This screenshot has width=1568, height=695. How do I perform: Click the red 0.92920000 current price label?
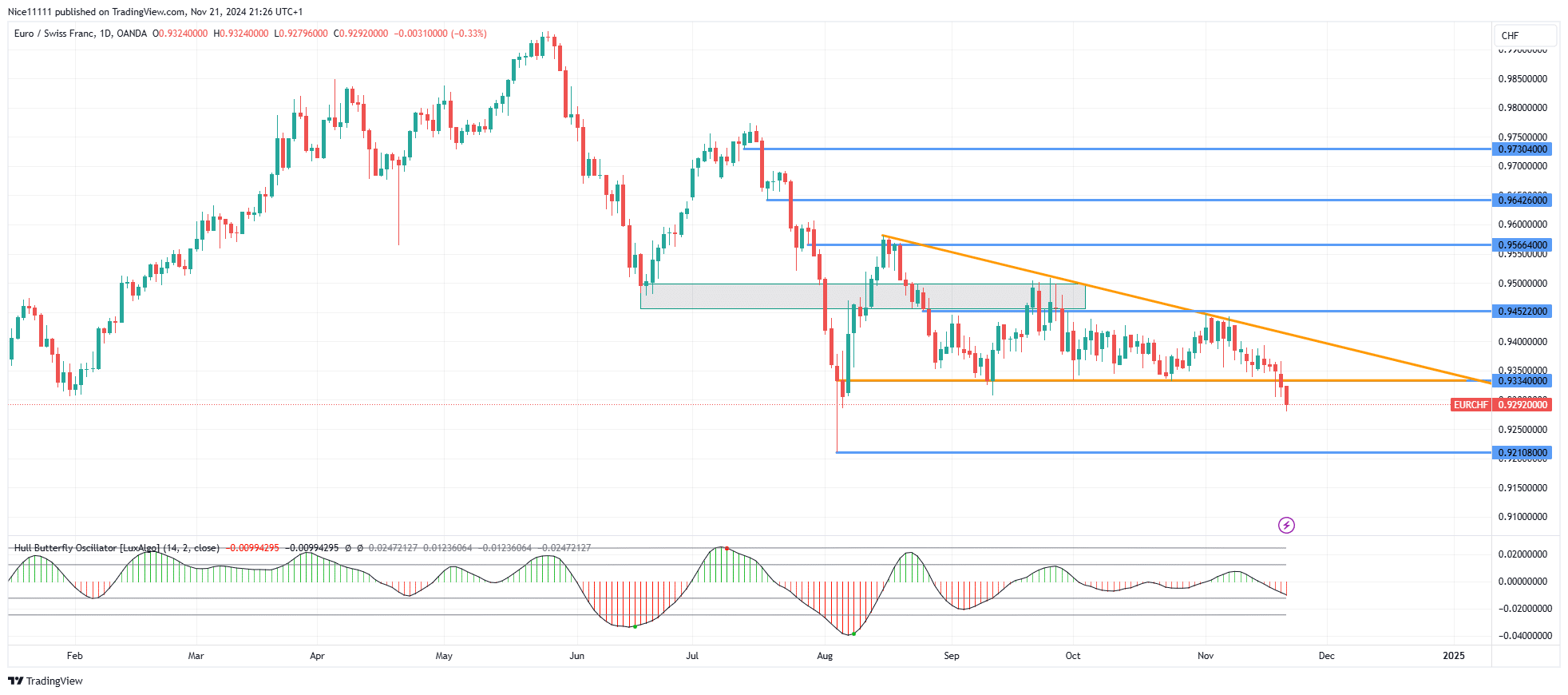pos(1522,405)
